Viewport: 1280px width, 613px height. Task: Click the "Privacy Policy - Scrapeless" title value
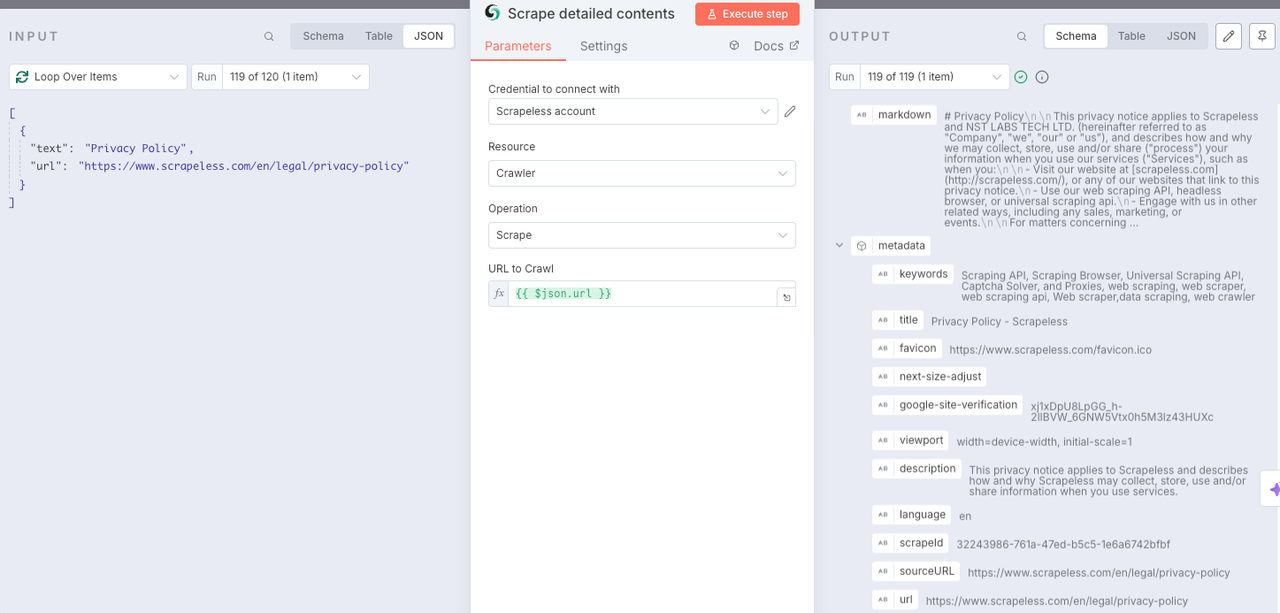point(999,322)
